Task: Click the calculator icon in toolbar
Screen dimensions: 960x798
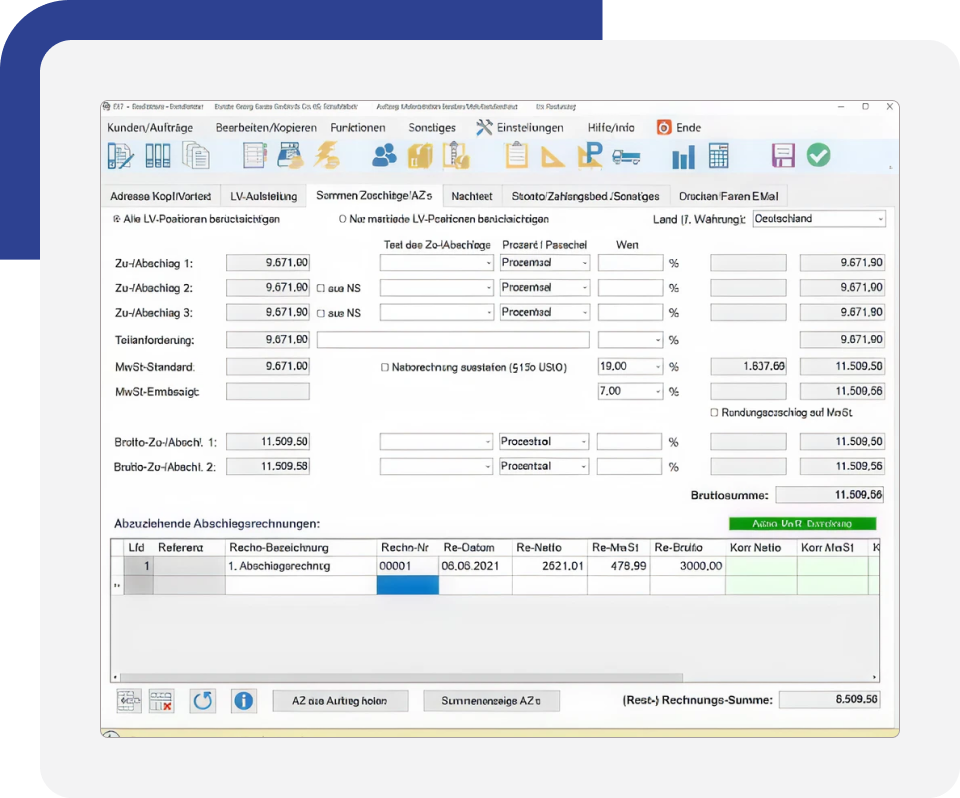Action: (718, 156)
